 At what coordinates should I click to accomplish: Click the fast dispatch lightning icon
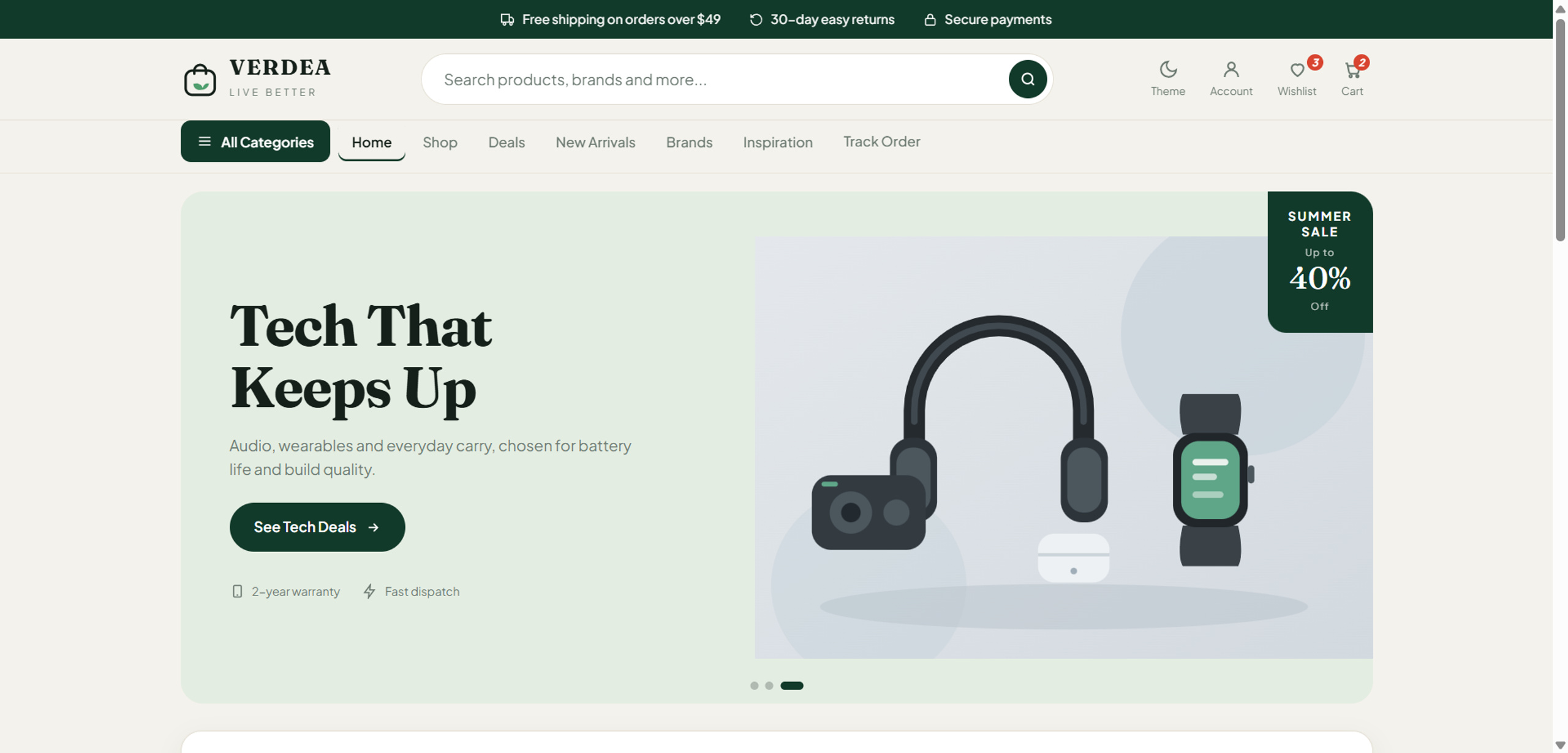369,591
